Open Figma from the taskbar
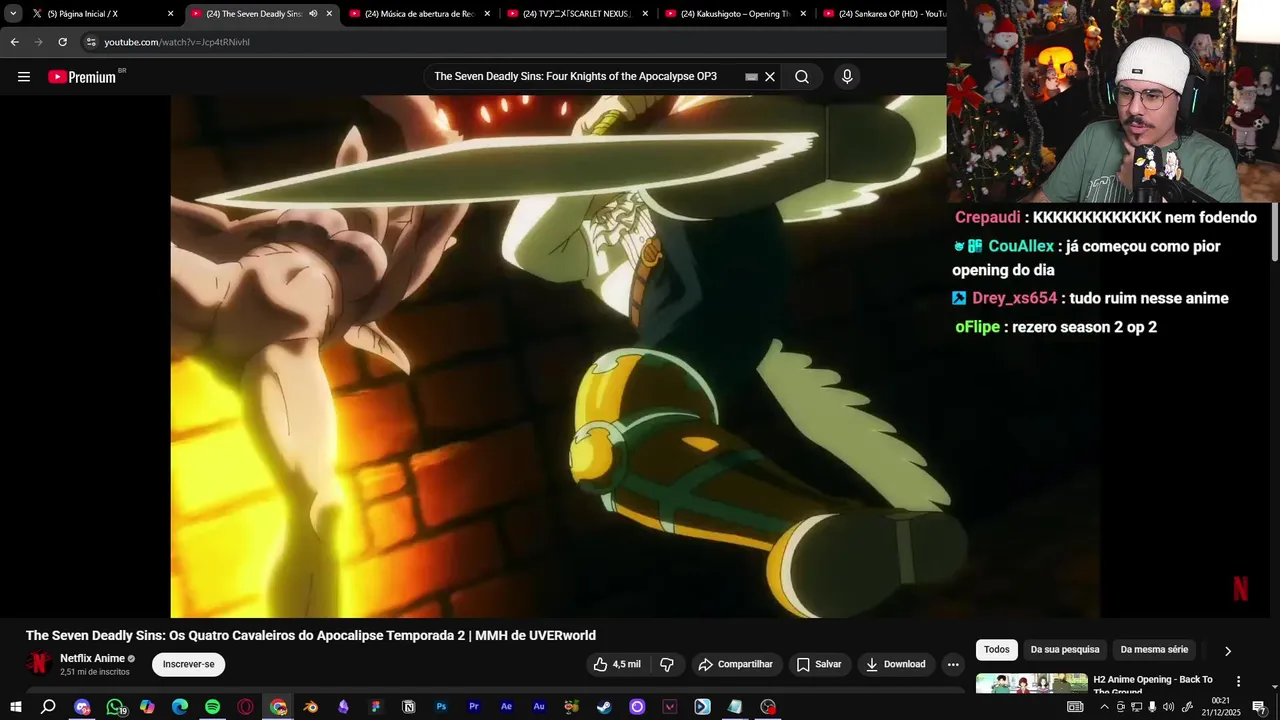Image resolution: width=1280 pixels, height=720 pixels. [x=376, y=707]
